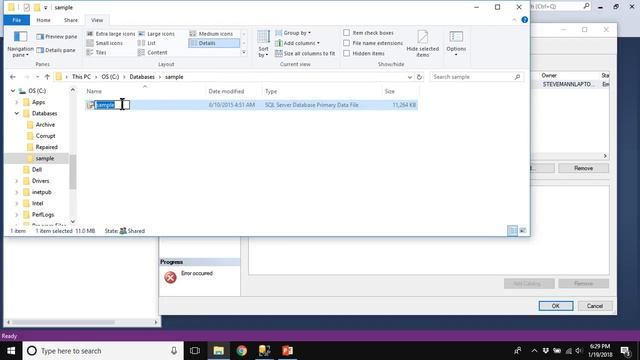The height and width of the screenshot is (360, 640).
Task: Open the File tab
Action: 17,20
